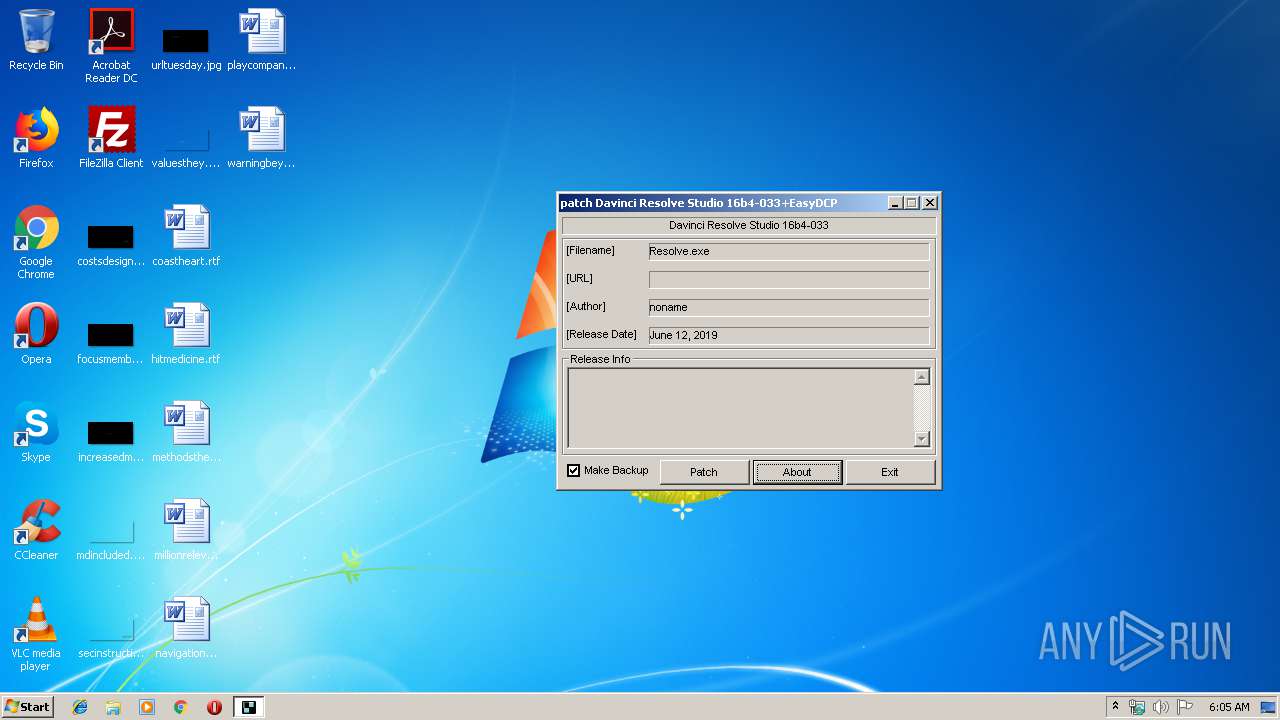Viewport: 1280px width, 720px height.
Task: Open the Recycle Bin desktop icon
Action: tap(36, 40)
